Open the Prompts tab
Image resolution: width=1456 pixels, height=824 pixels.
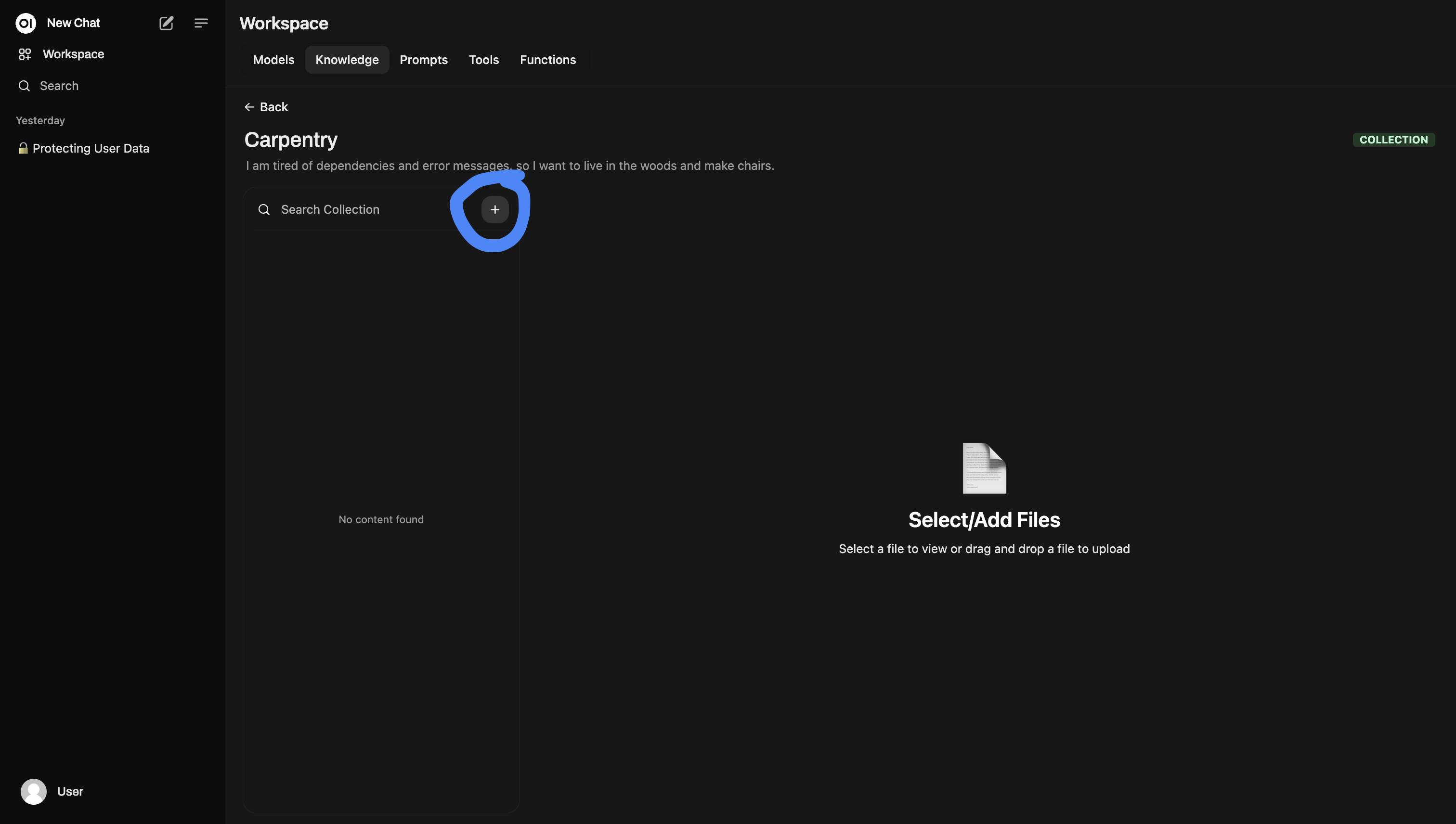pos(423,60)
